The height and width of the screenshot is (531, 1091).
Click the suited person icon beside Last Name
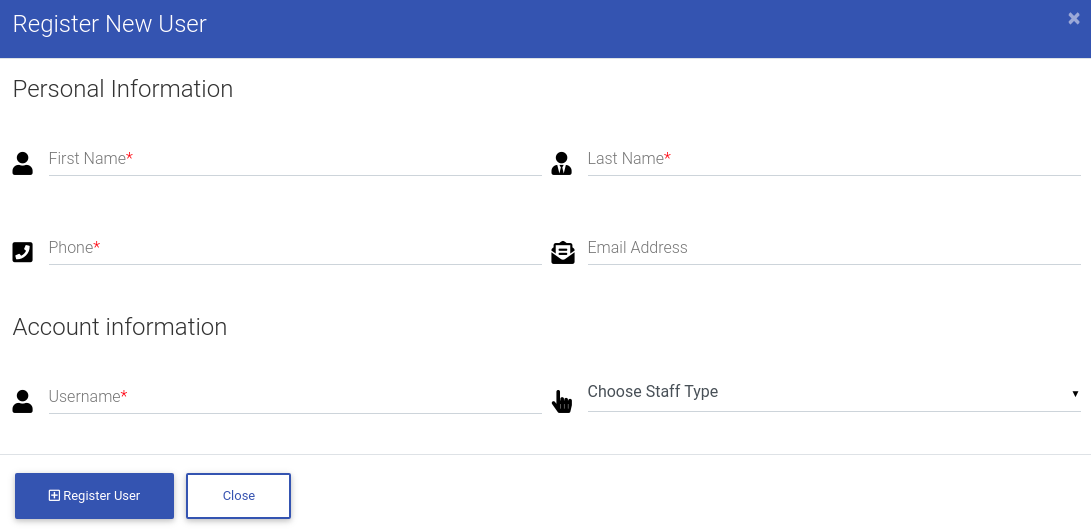[562, 164]
